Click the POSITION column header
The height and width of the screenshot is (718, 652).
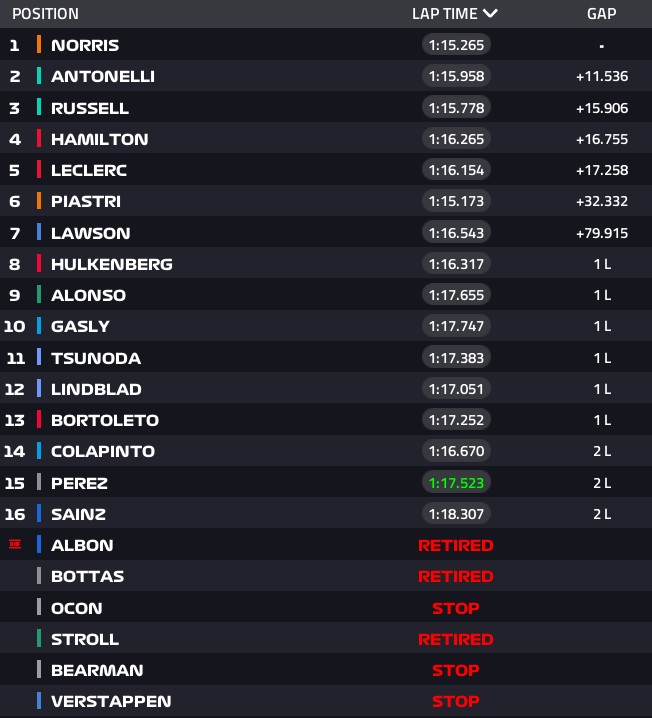(x=45, y=14)
